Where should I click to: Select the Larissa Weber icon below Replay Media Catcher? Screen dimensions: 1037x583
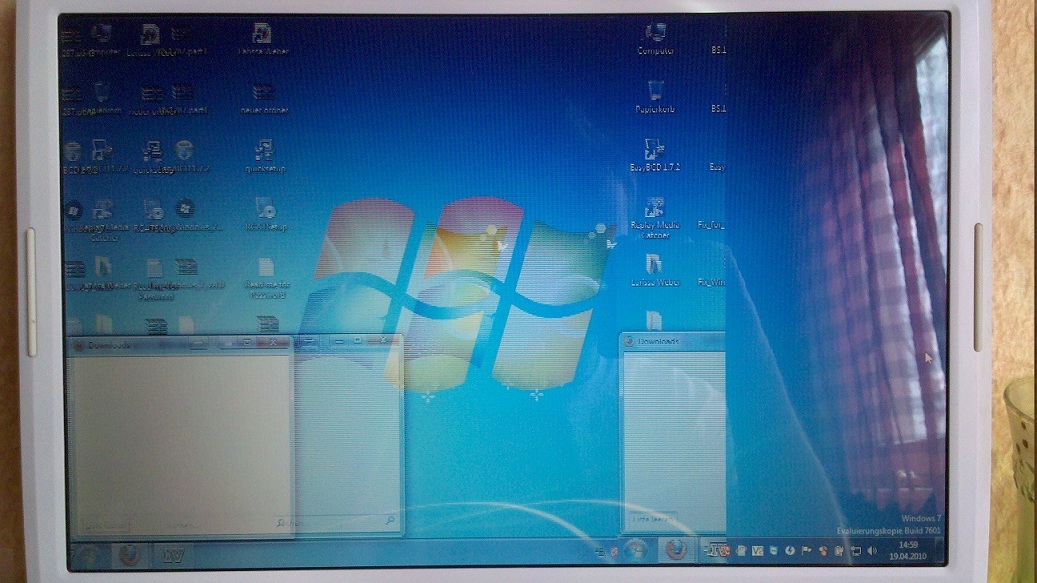click(x=655, y=270)
